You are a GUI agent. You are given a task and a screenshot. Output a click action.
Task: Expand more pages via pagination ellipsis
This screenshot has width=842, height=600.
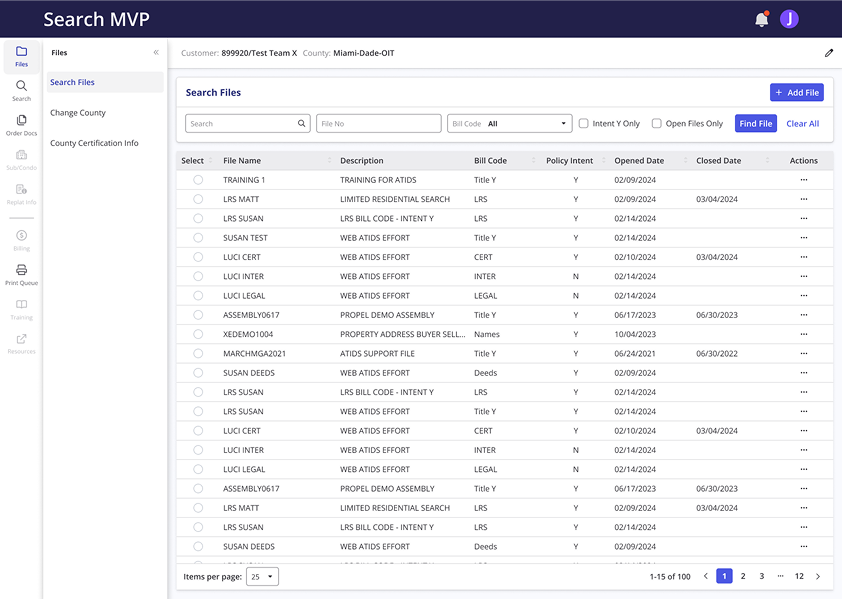click(x=780, y=576)
